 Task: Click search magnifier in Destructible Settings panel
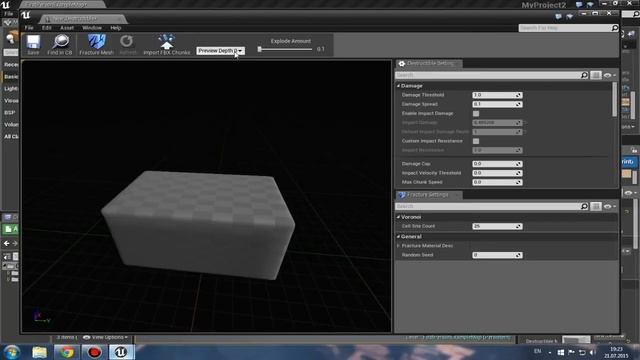coord(584,75)
